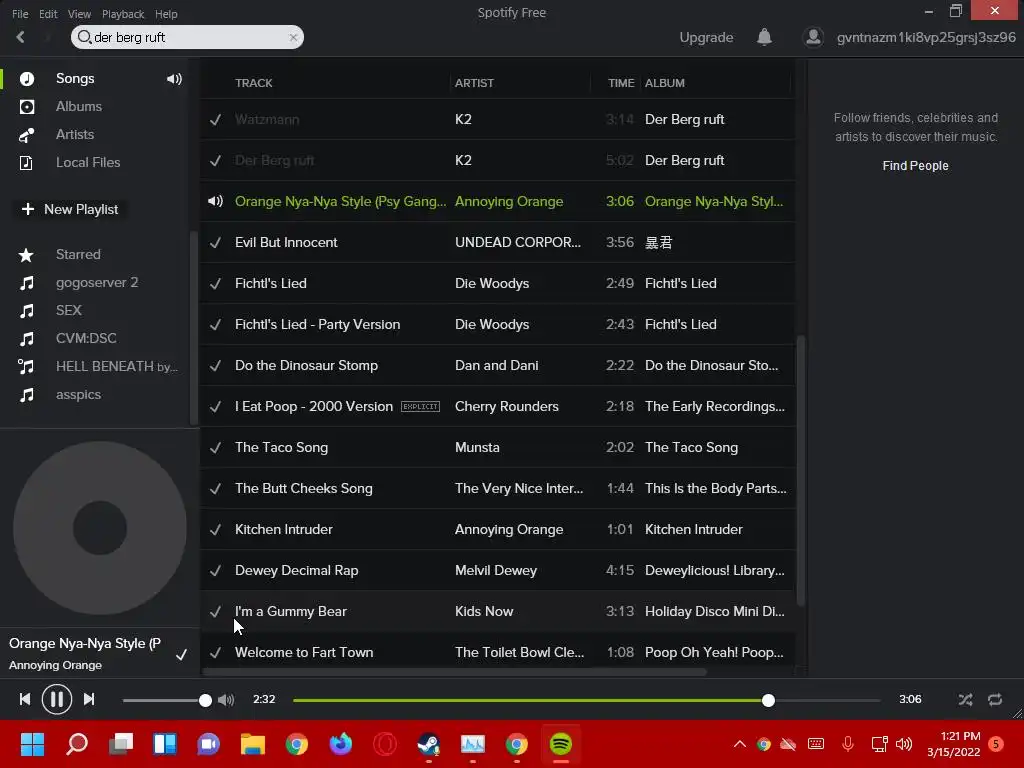Screen dimensions: 1024x768
Task: Toggle the saved checkmark for now playing track
Action: tap(182, 654)
